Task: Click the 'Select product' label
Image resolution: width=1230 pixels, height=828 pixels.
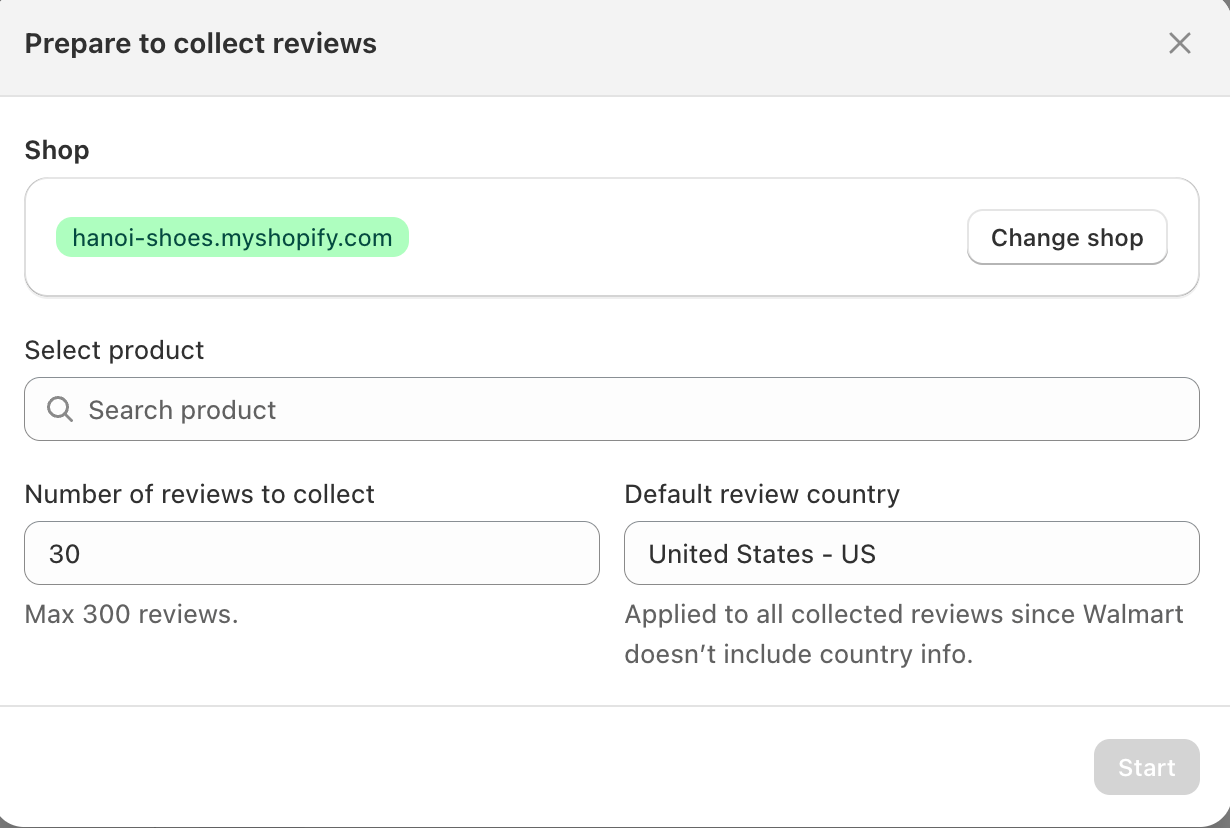Action: point(114,350)
